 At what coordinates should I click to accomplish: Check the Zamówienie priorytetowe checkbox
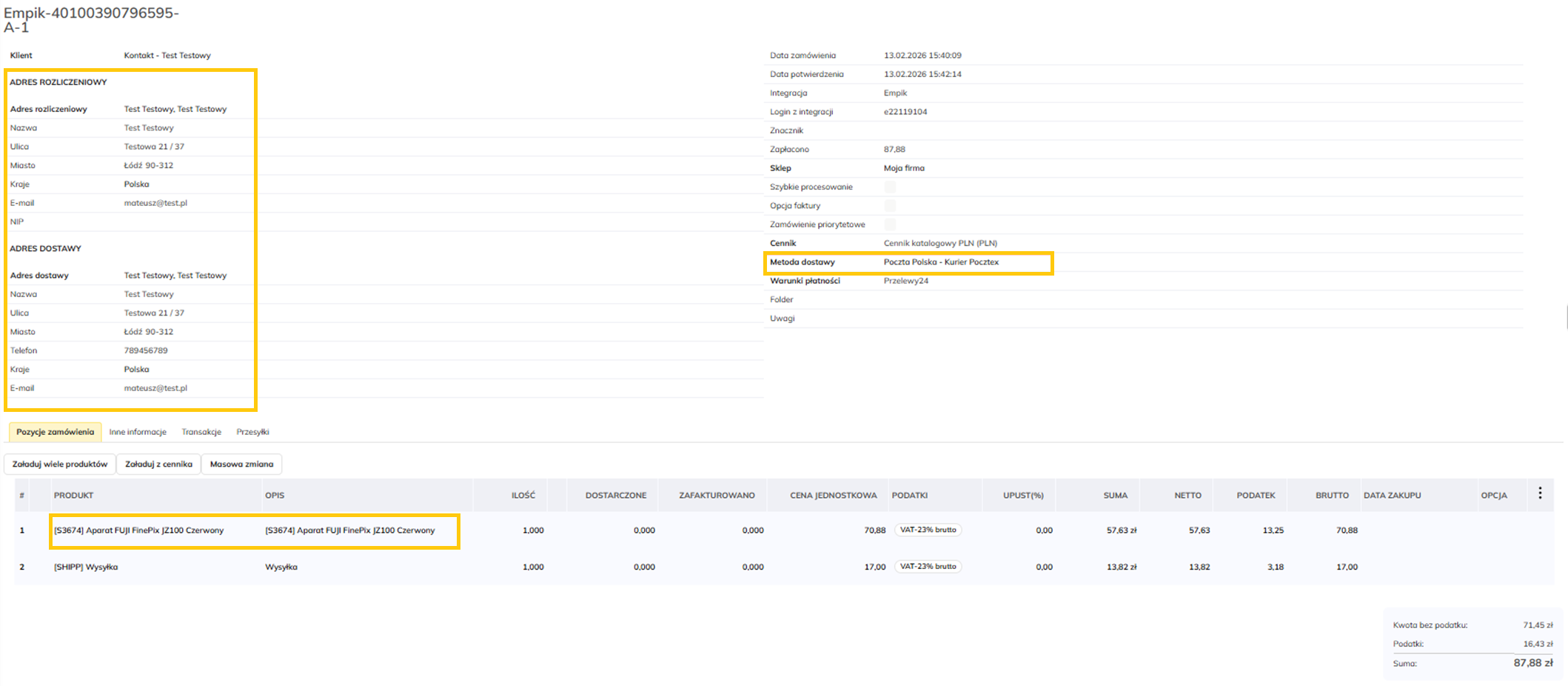890,224
